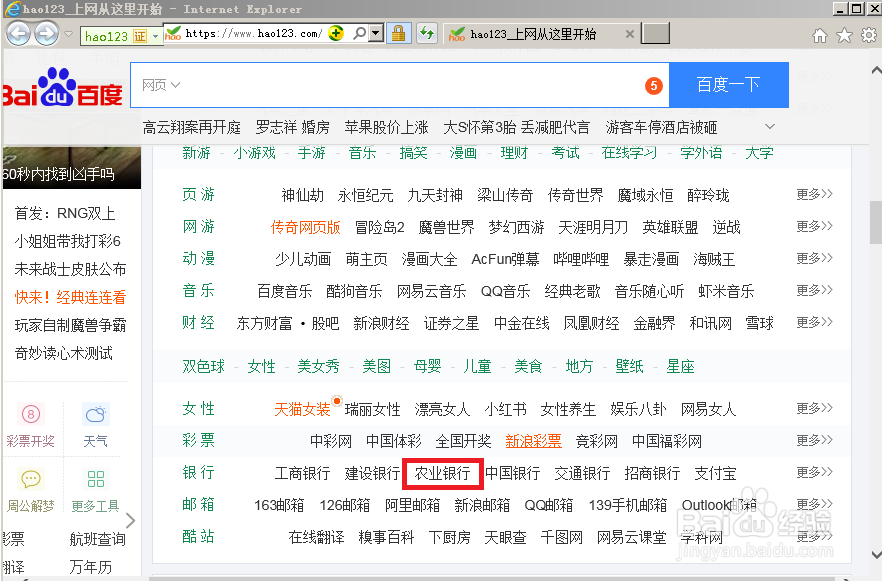Close the hao123 tab
The image size is (882, 581).
coord(630,34)
